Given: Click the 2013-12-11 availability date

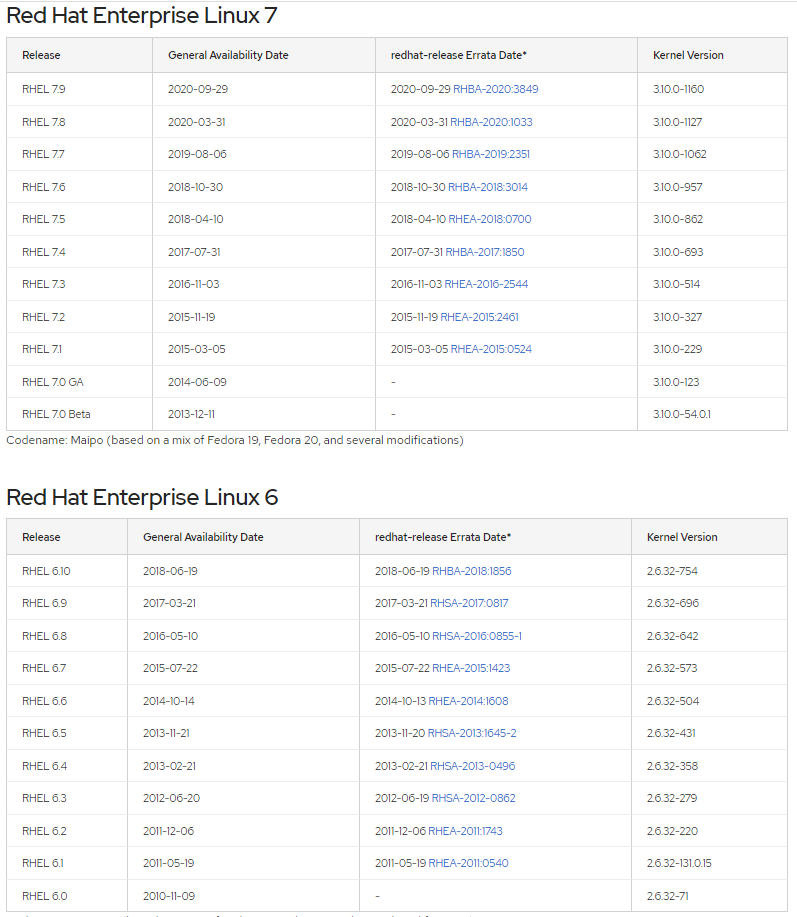Looking at the screenshot, I should point(191,413).
